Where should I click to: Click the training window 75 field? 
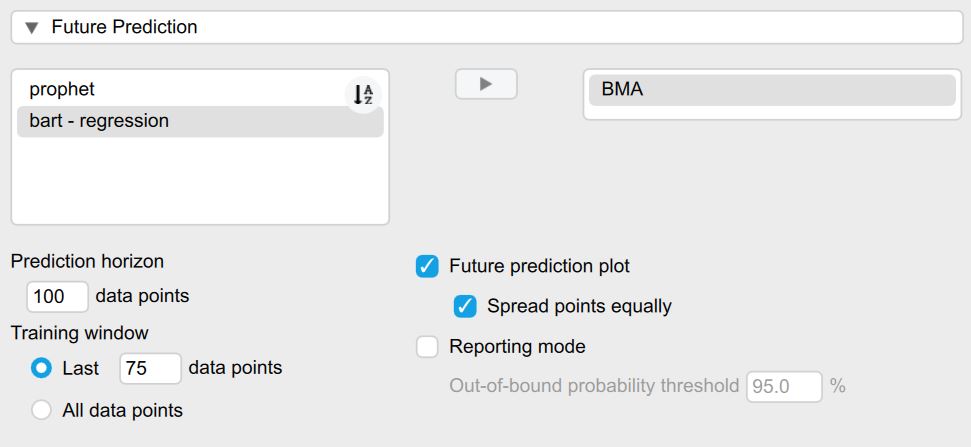pos(150,368)
